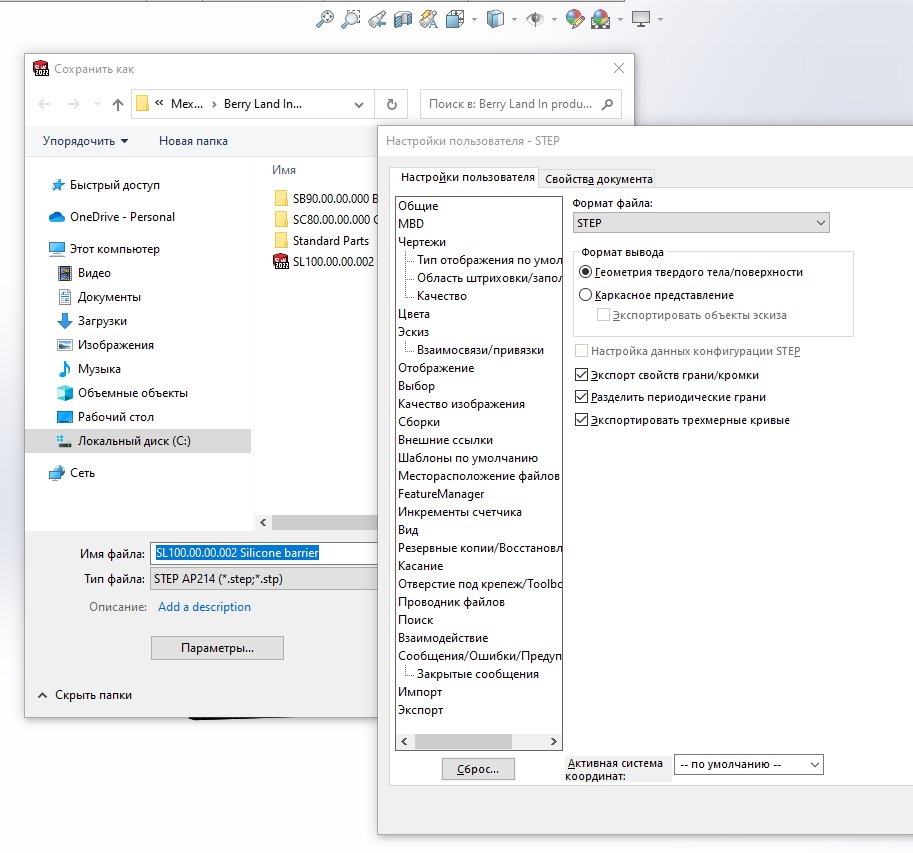Activate the Section View tool
The width and height of the screenshot is (913, 853).
click(x=403, y=18)
